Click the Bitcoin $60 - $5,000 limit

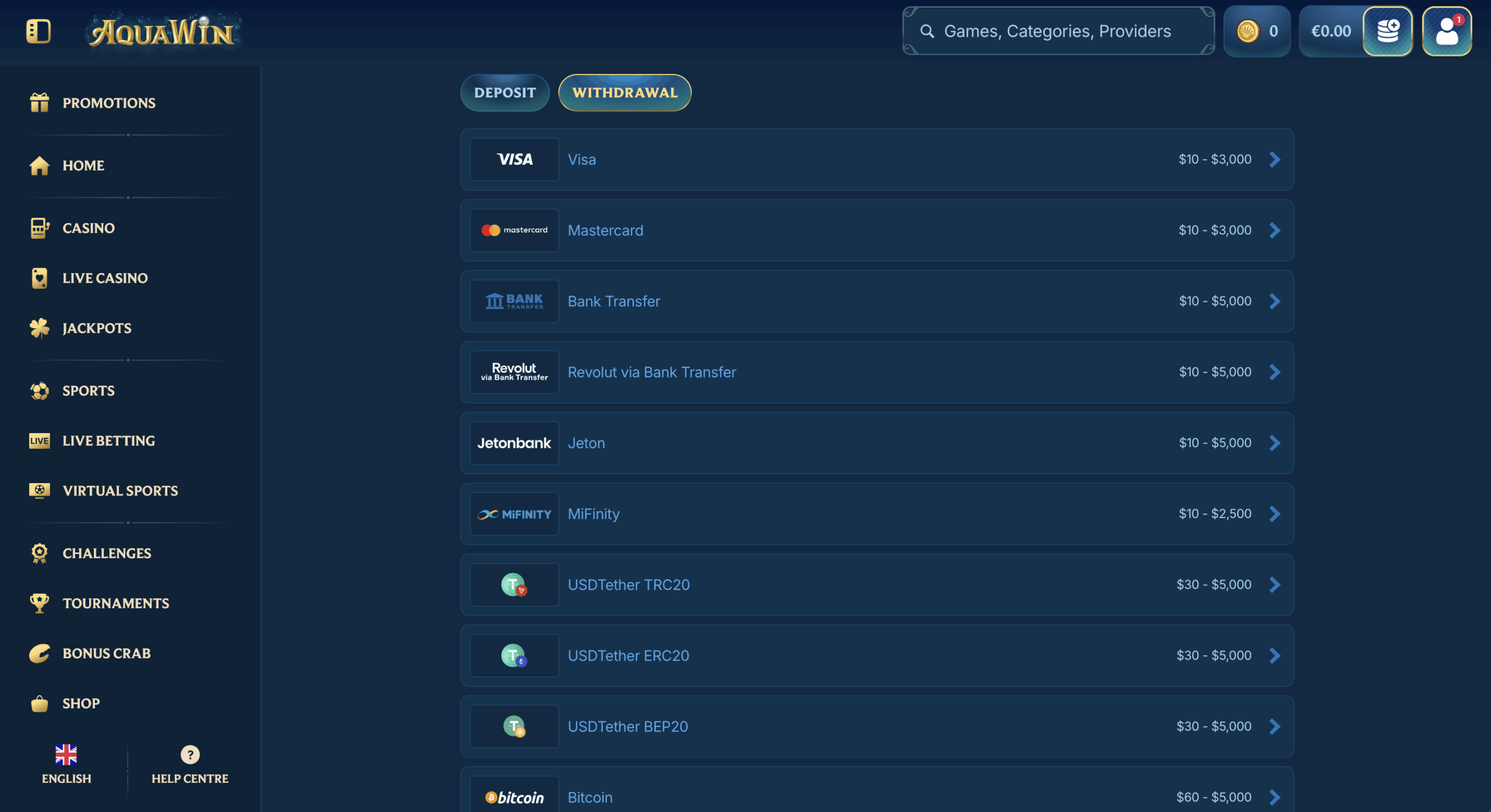tap(1214, 797)
